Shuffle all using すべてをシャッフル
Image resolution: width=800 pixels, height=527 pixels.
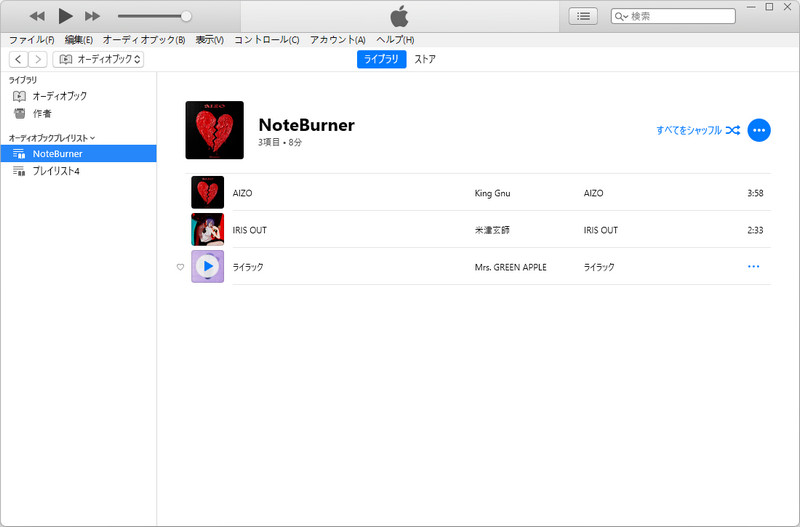(x=698, y=130)
